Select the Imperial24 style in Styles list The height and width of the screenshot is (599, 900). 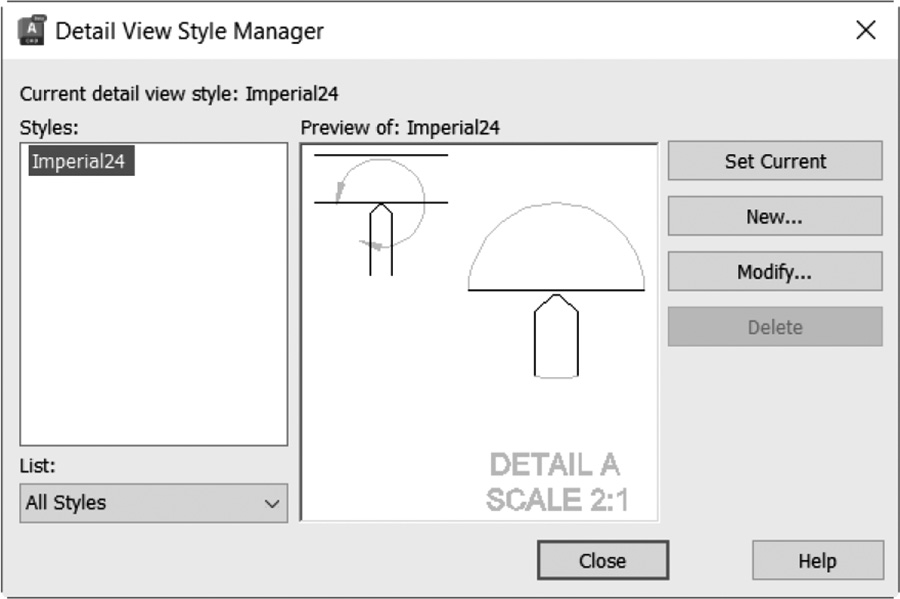tap(81, 161)
